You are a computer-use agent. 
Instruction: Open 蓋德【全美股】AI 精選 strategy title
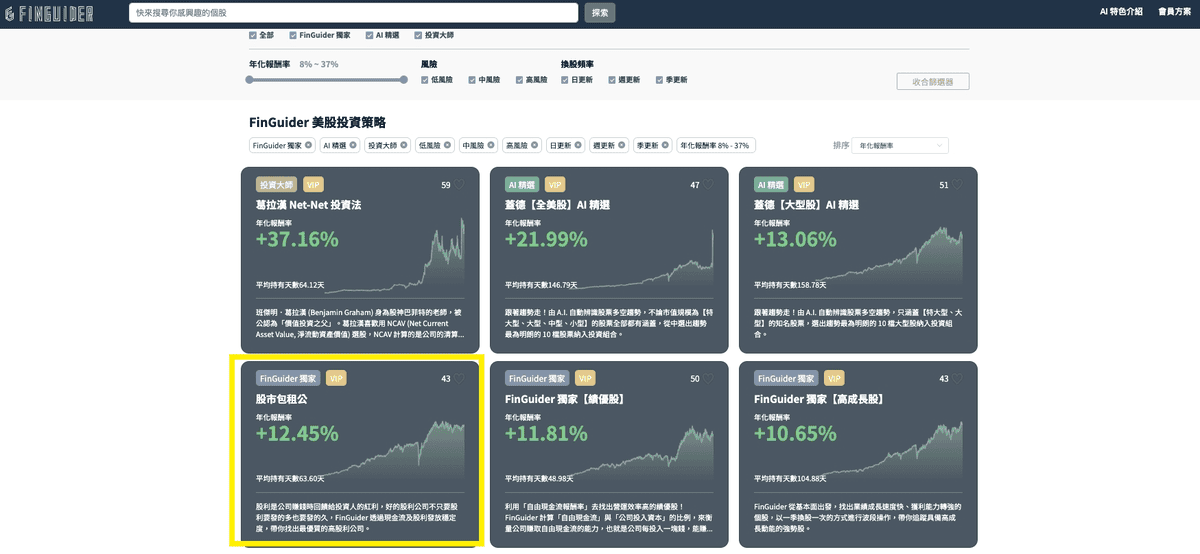557,205
